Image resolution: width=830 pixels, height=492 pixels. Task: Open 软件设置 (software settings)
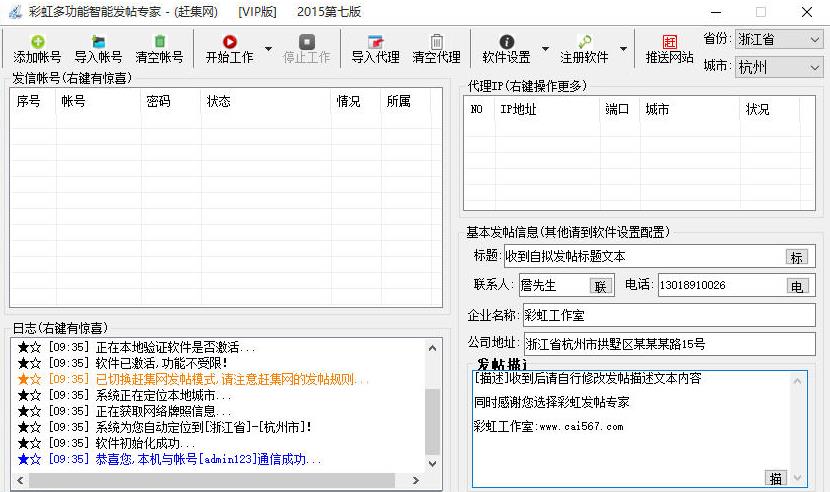[506, 42]
